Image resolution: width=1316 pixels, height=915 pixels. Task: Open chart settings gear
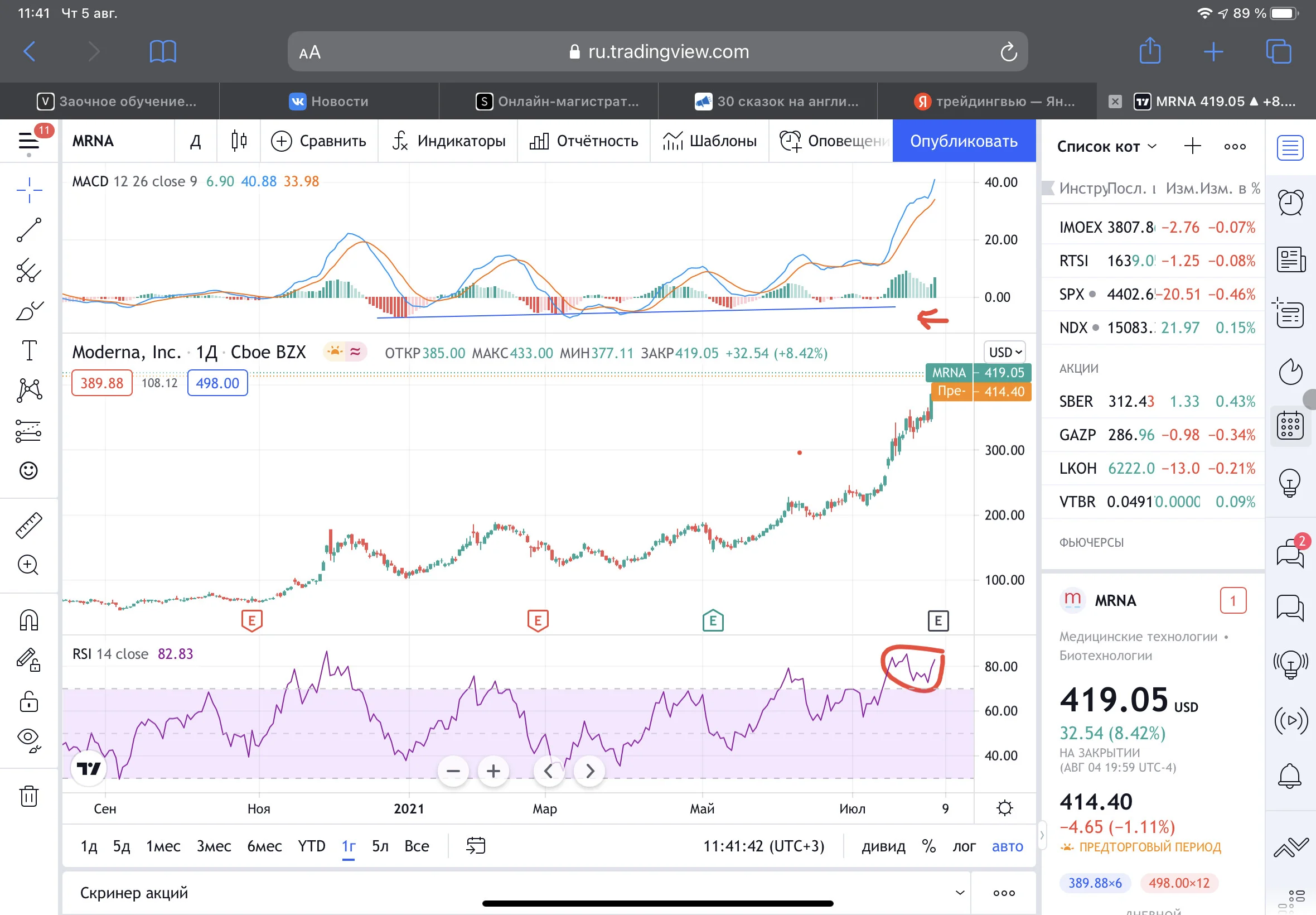click(1004, 808)
